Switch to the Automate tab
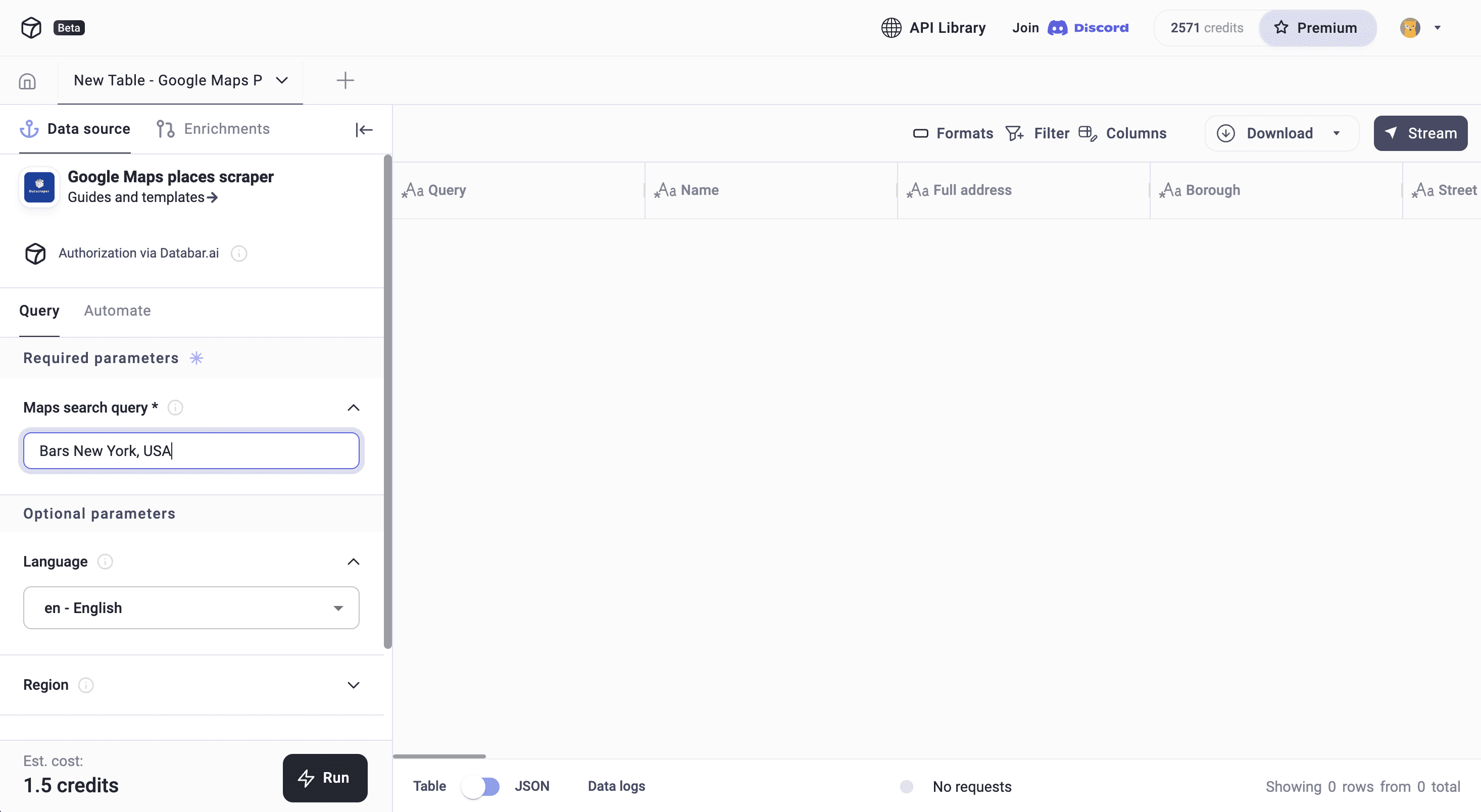 coord(117,311)
